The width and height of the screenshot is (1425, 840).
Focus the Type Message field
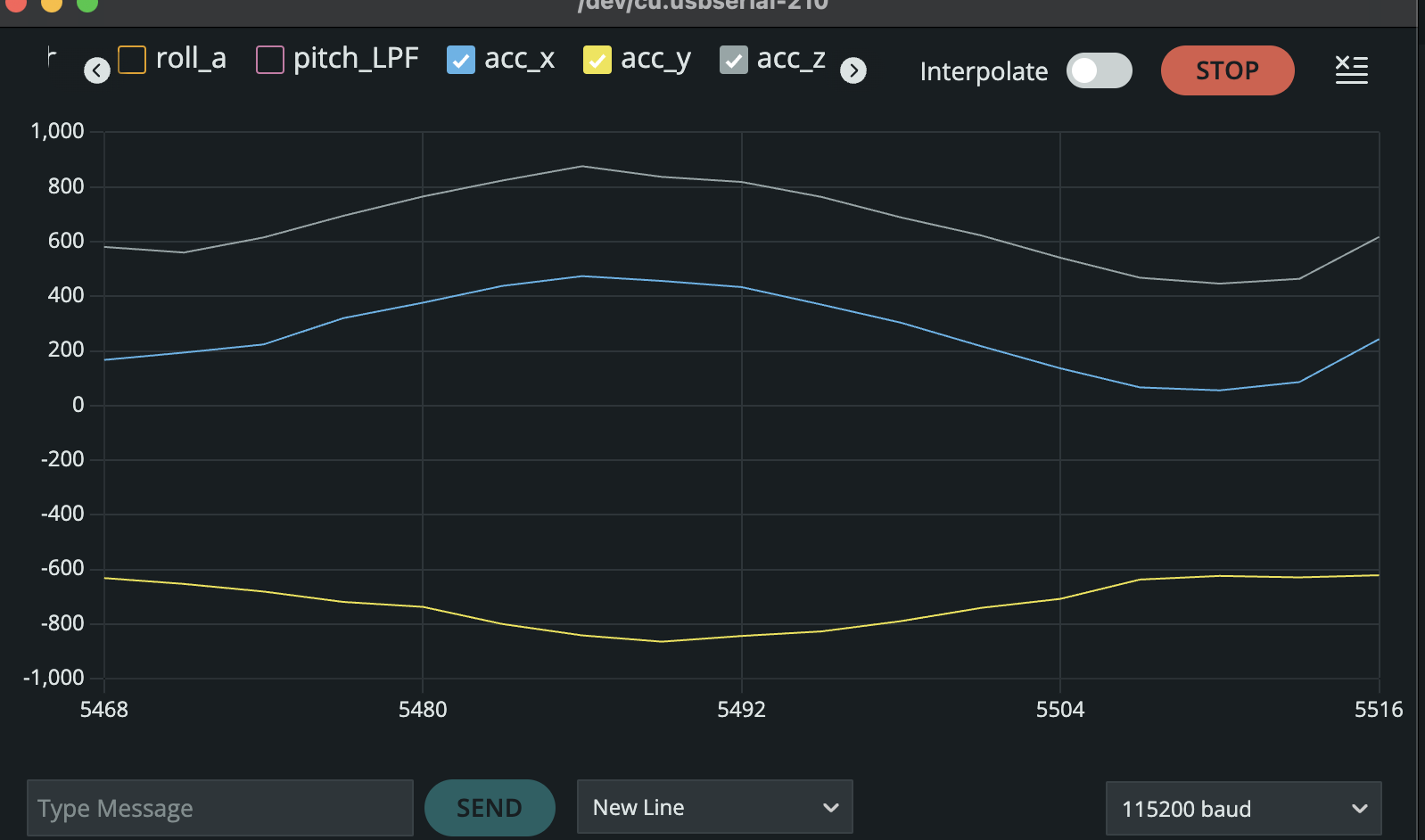click(x=220, y=808)
